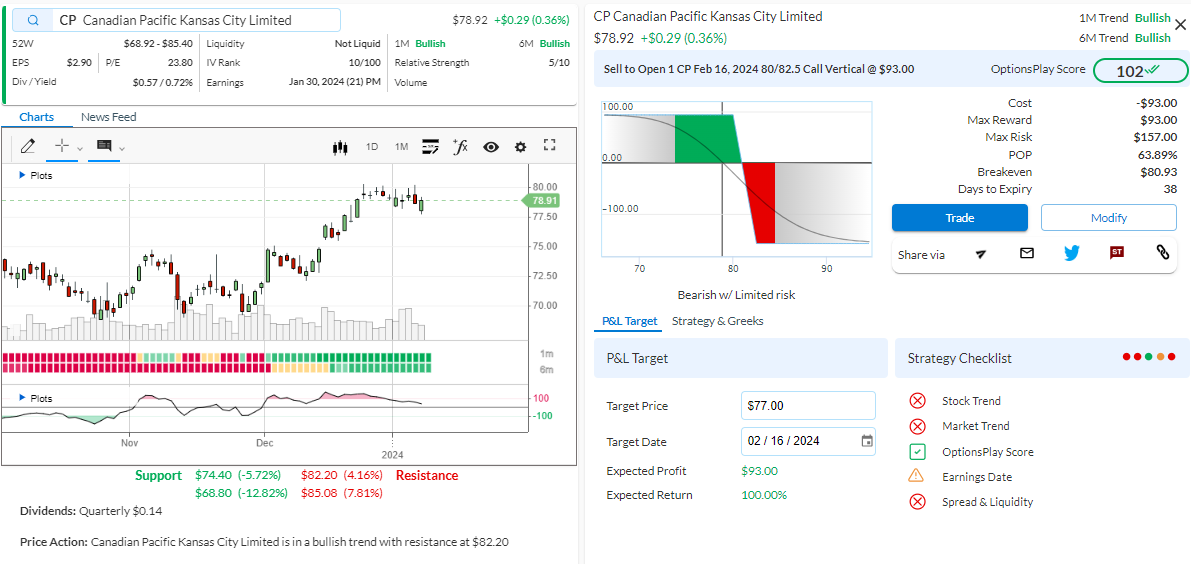Click the Dividends Quarterly $0.14 text
Image resolution: width=1191 pixels, height=564 pixels.
point(91,512)
